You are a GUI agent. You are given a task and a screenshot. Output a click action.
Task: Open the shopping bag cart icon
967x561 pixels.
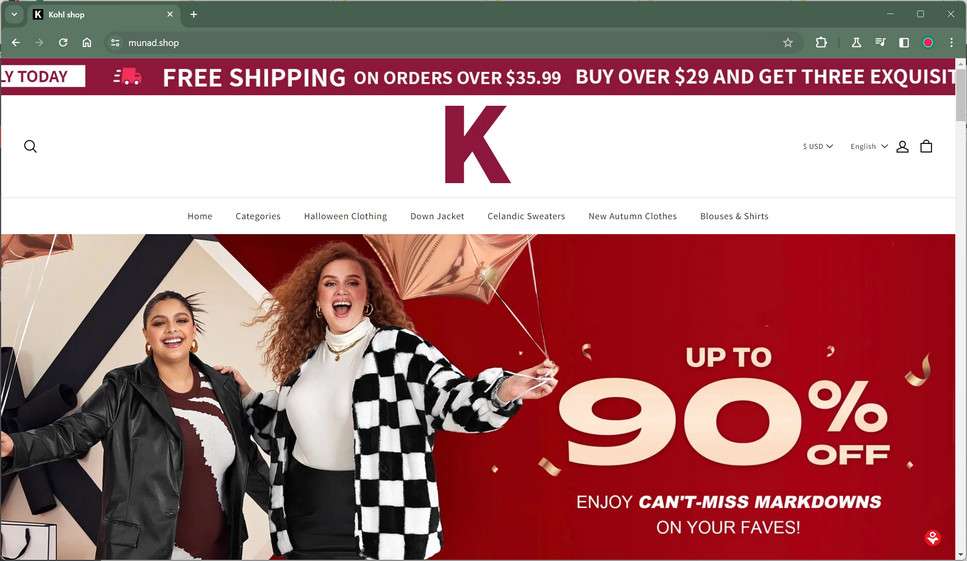click(x=926, y=146)
